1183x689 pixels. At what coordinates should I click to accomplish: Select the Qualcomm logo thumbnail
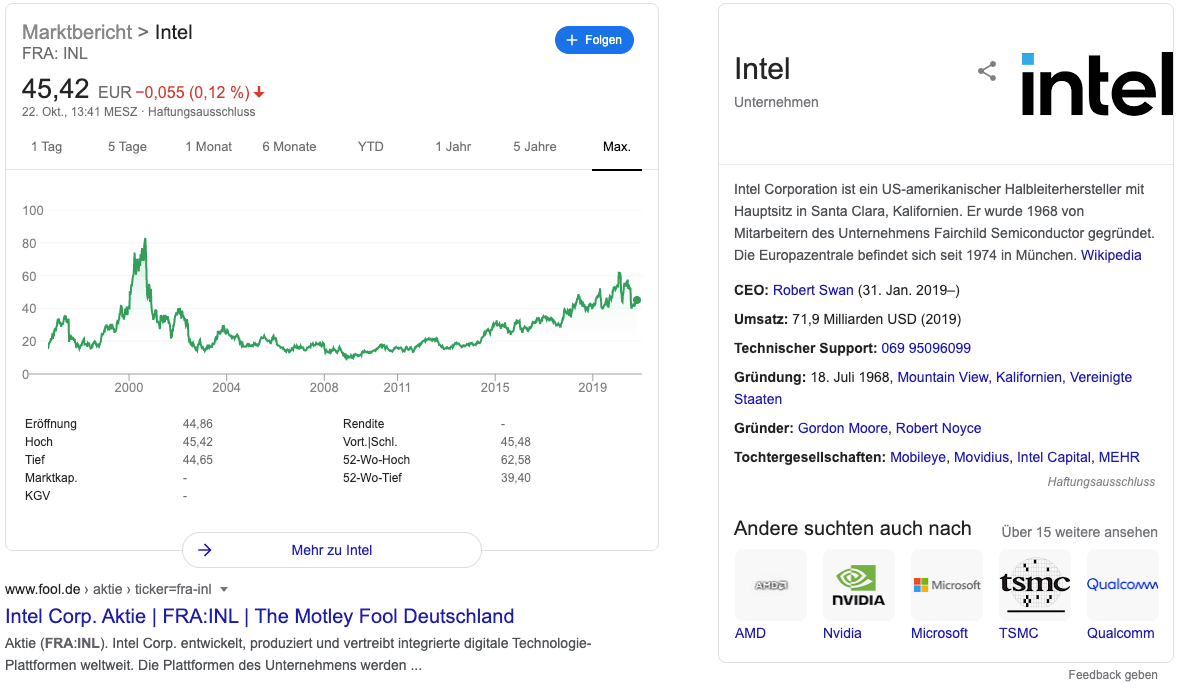coord(1122,585)
